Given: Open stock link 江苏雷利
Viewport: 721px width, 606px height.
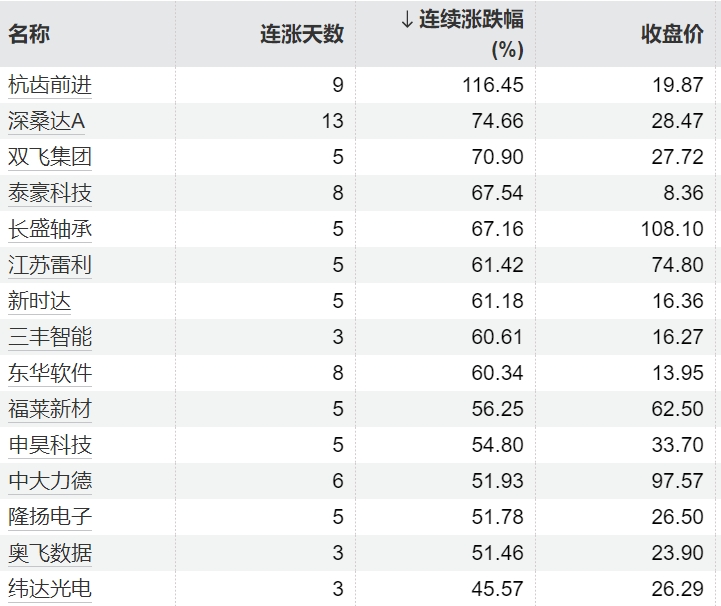Looking at the screenshot, I should click(x=50, y=265).
